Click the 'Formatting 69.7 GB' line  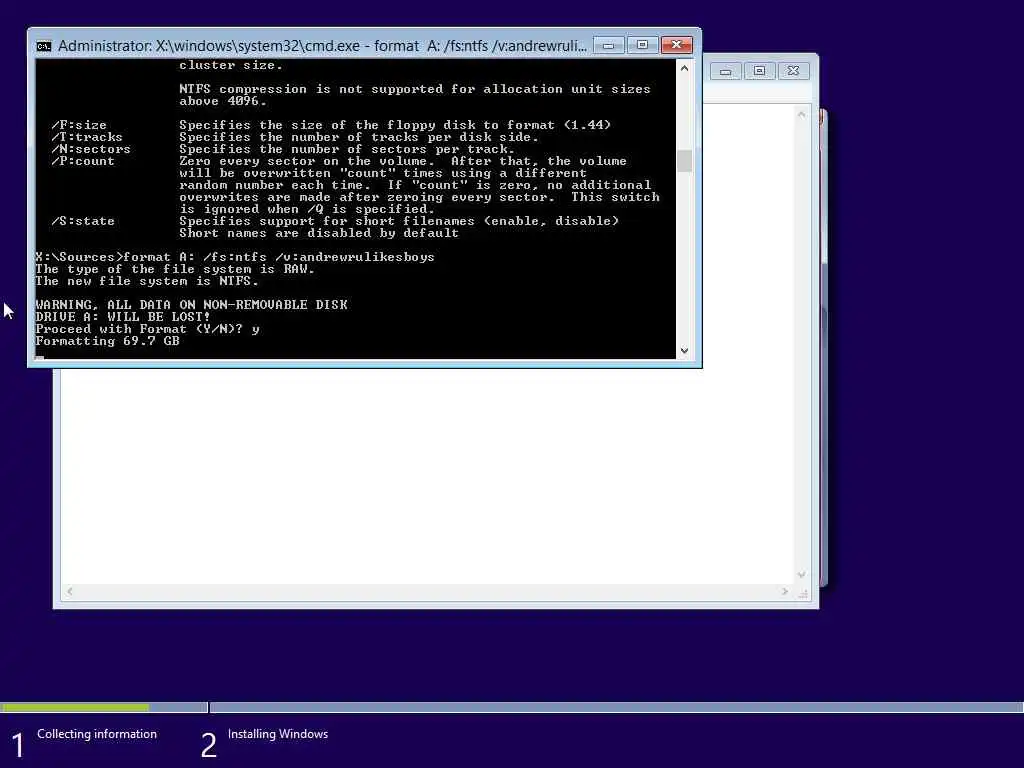coord(107,341)
